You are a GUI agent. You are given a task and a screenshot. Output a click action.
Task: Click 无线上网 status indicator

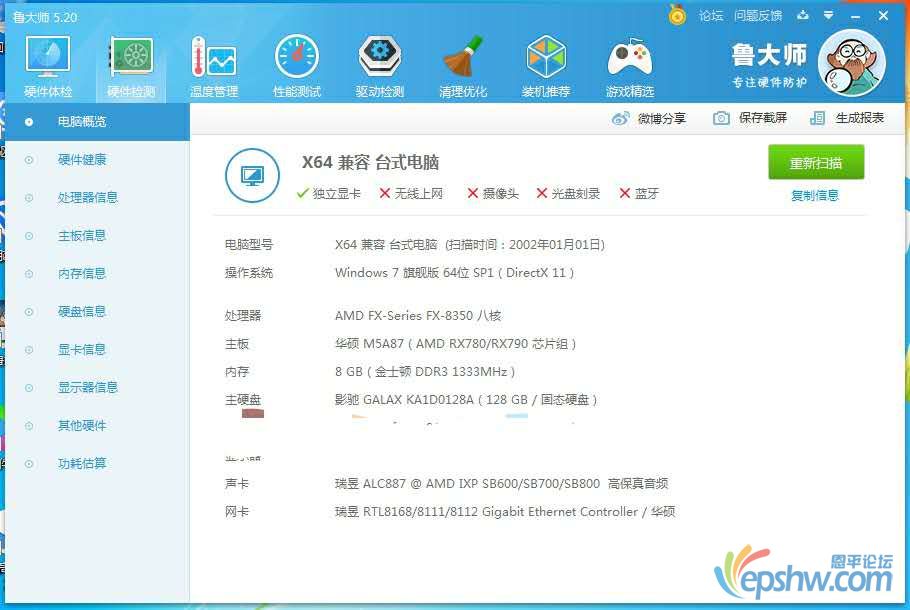tap(411, 193)
